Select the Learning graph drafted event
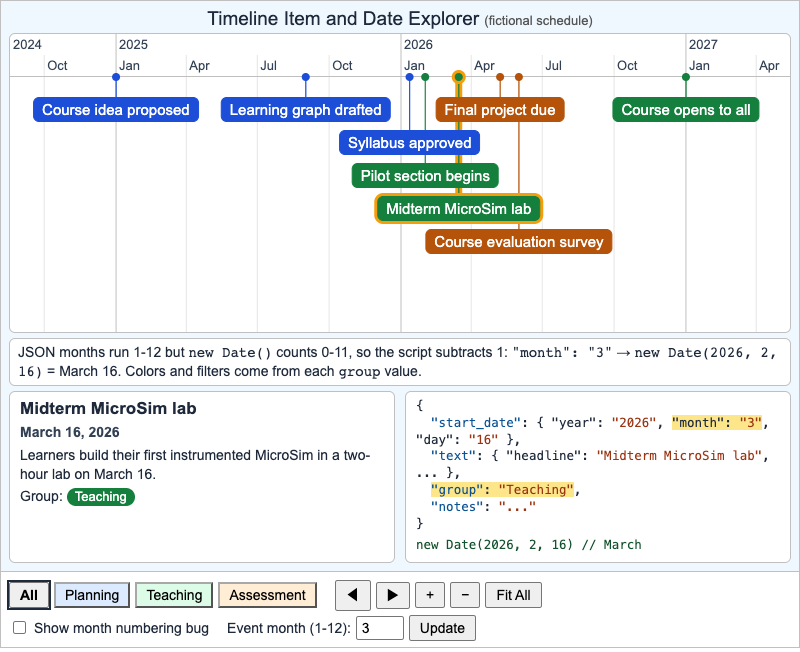The image size is (800, 652). [306, 110]
